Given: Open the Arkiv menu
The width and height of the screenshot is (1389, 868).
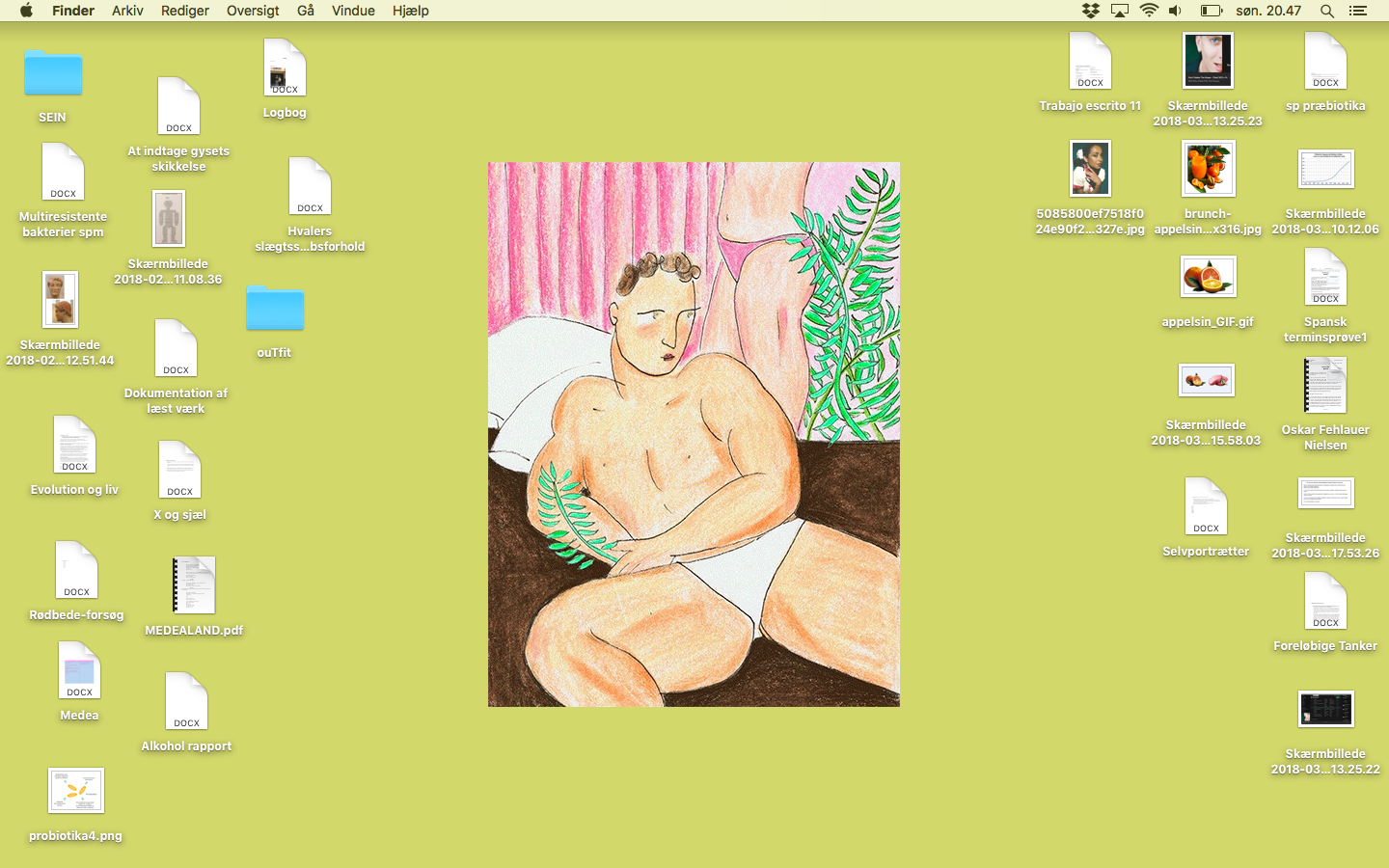Looking at the screenshot, I should 127,11.
